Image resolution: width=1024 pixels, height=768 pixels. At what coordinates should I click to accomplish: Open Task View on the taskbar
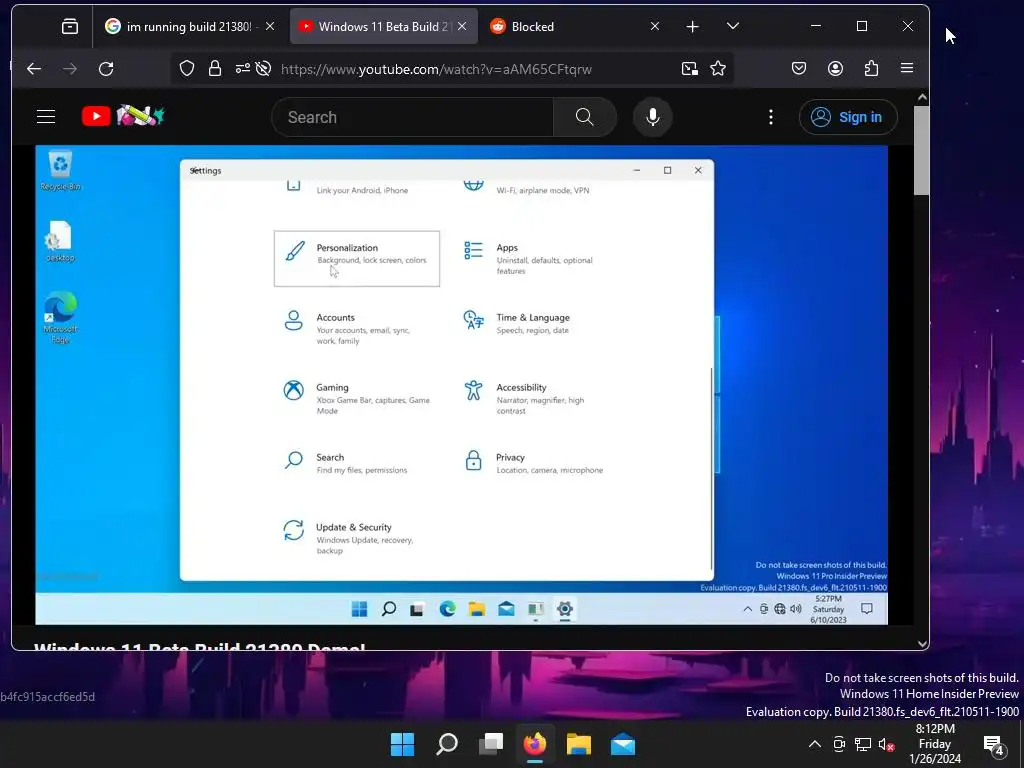click(x=491, y=744)
